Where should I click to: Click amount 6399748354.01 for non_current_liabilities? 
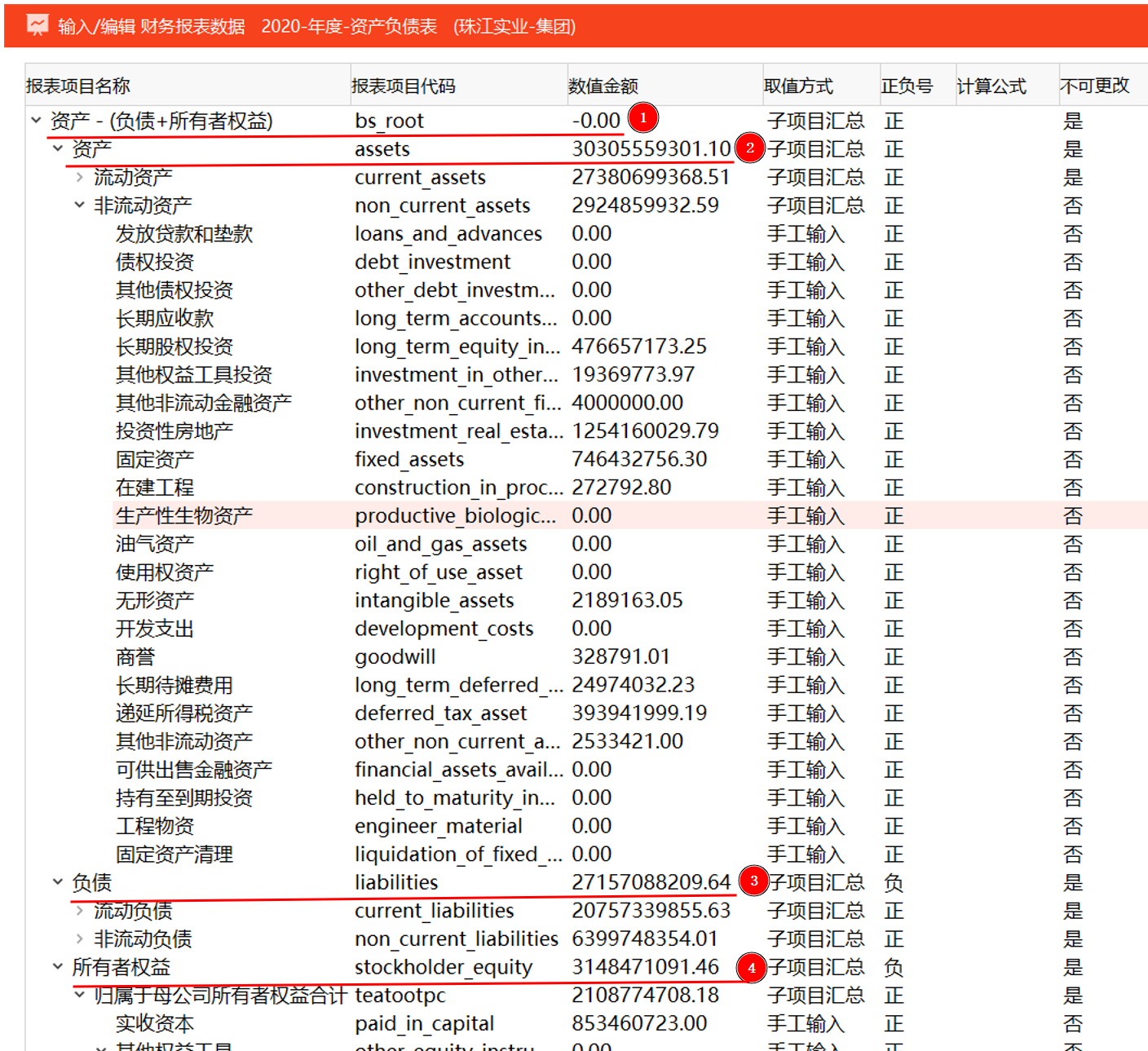(x=645, y=938)
